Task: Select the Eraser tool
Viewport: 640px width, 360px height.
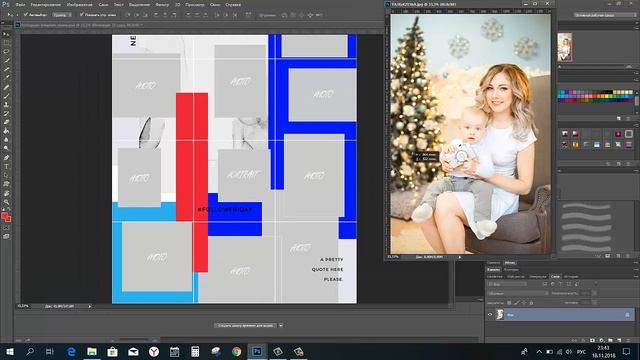Action: (6, 122)
